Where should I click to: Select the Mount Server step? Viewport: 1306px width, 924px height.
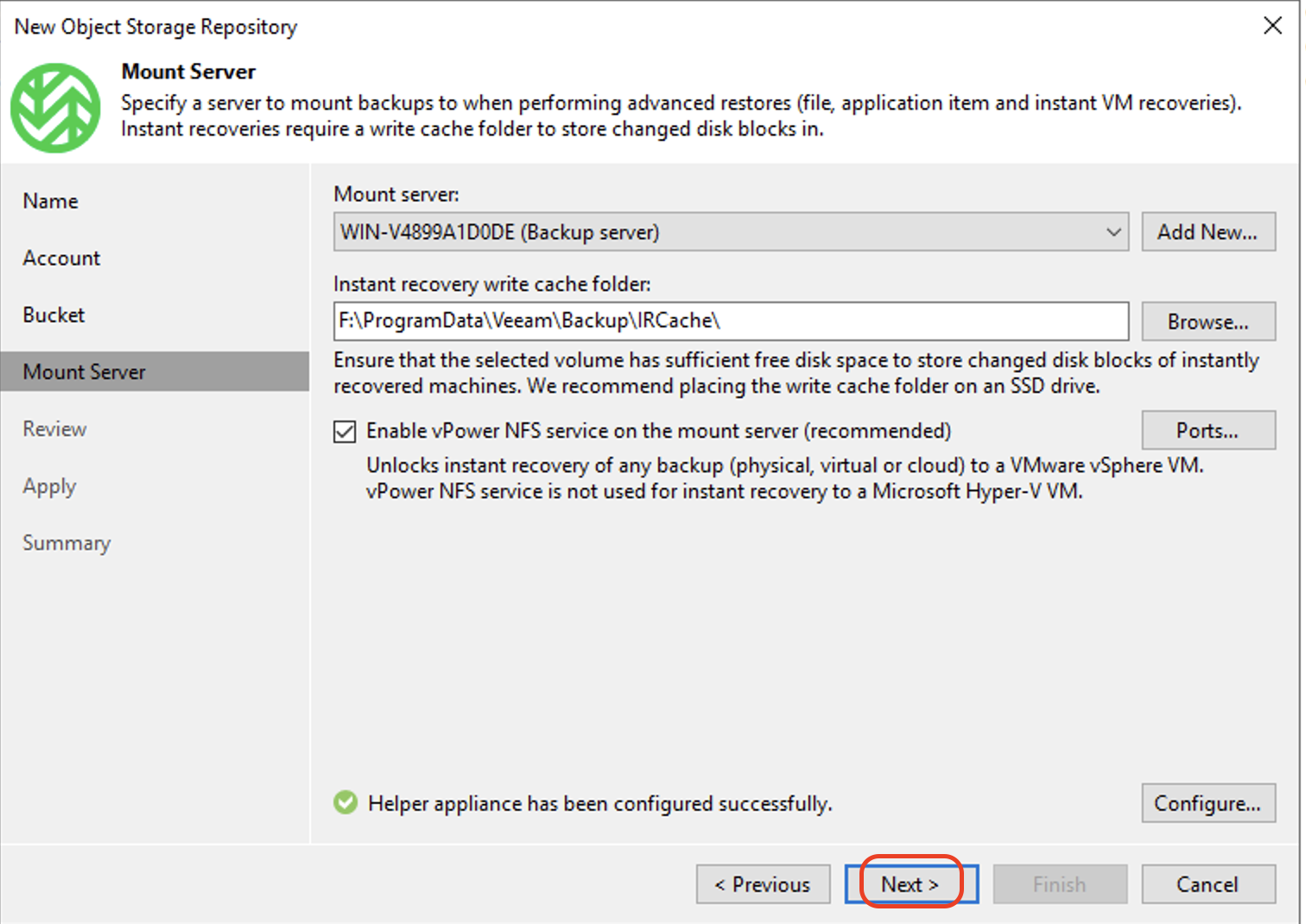(x=155, y=371)
